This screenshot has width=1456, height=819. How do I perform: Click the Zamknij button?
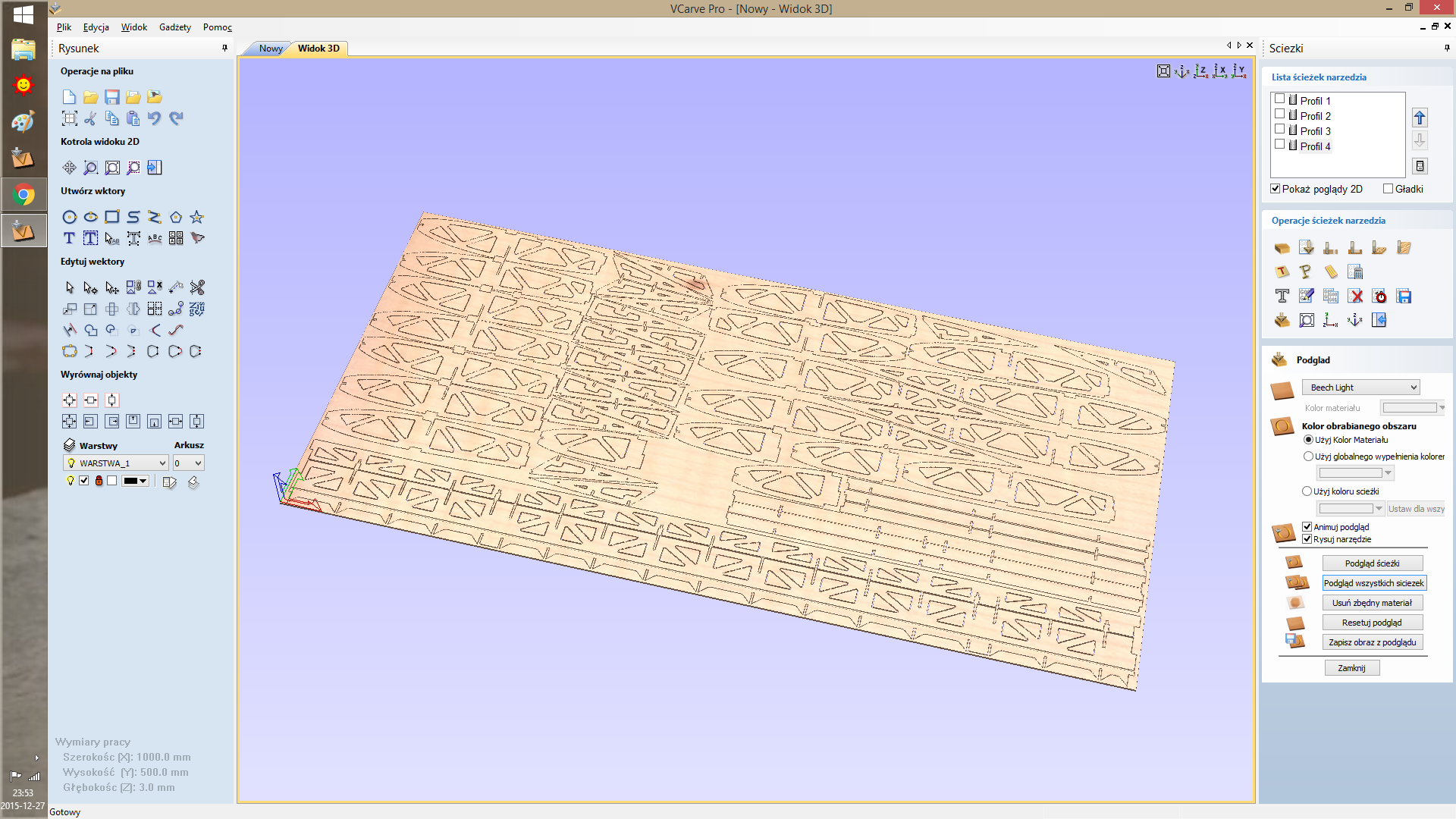coord(1351,668)
